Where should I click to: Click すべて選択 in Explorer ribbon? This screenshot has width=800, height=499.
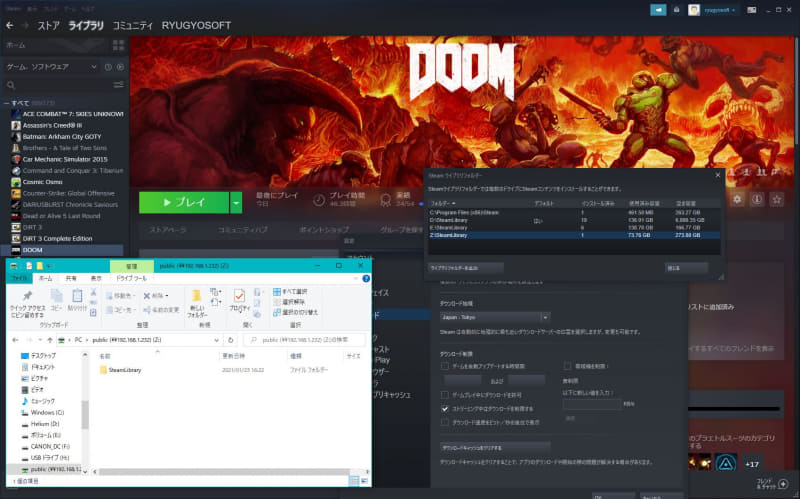[290, 291]
